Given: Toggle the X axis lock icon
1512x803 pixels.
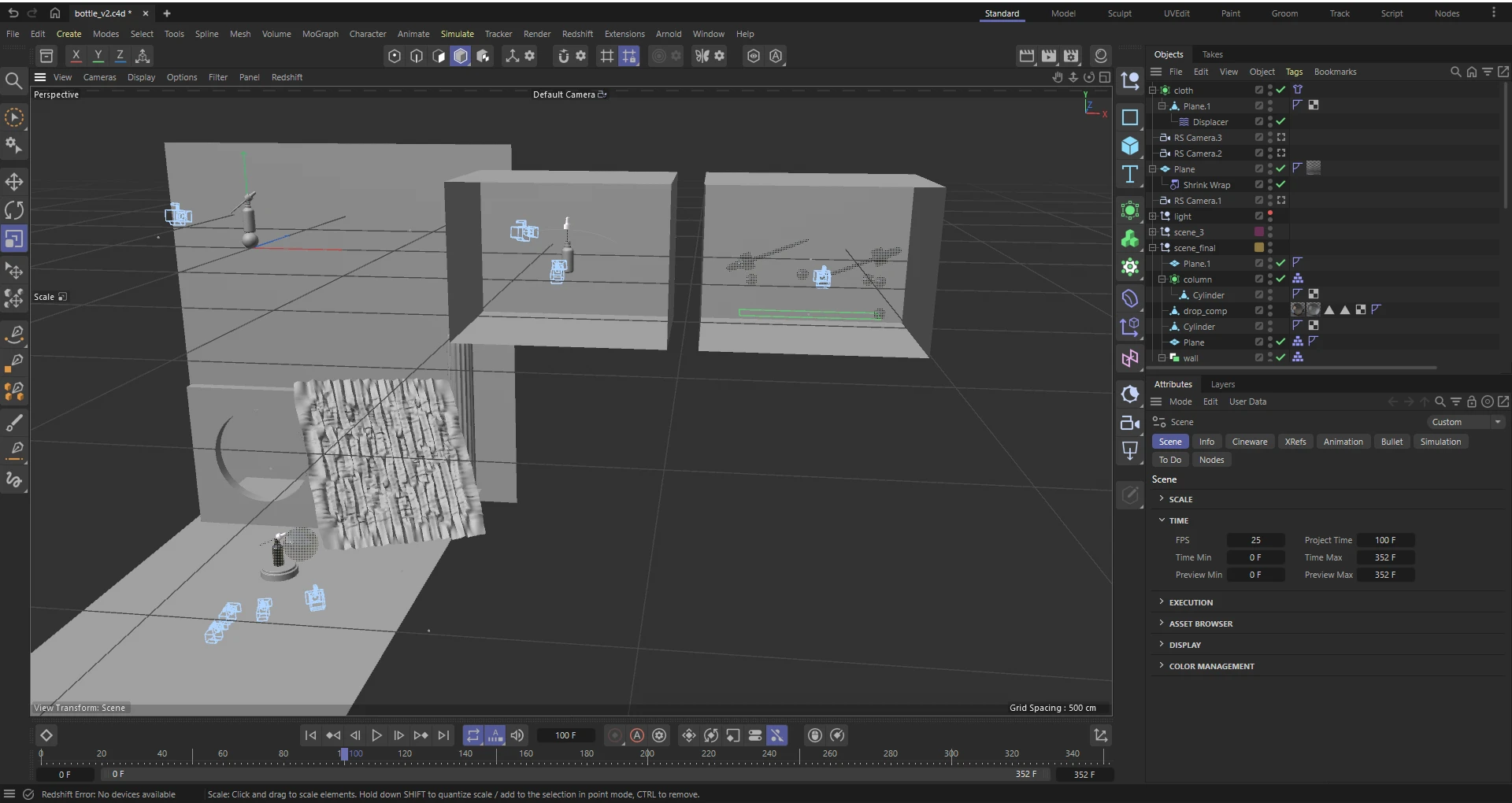Looking at the screenshot, I should [76, 56].
